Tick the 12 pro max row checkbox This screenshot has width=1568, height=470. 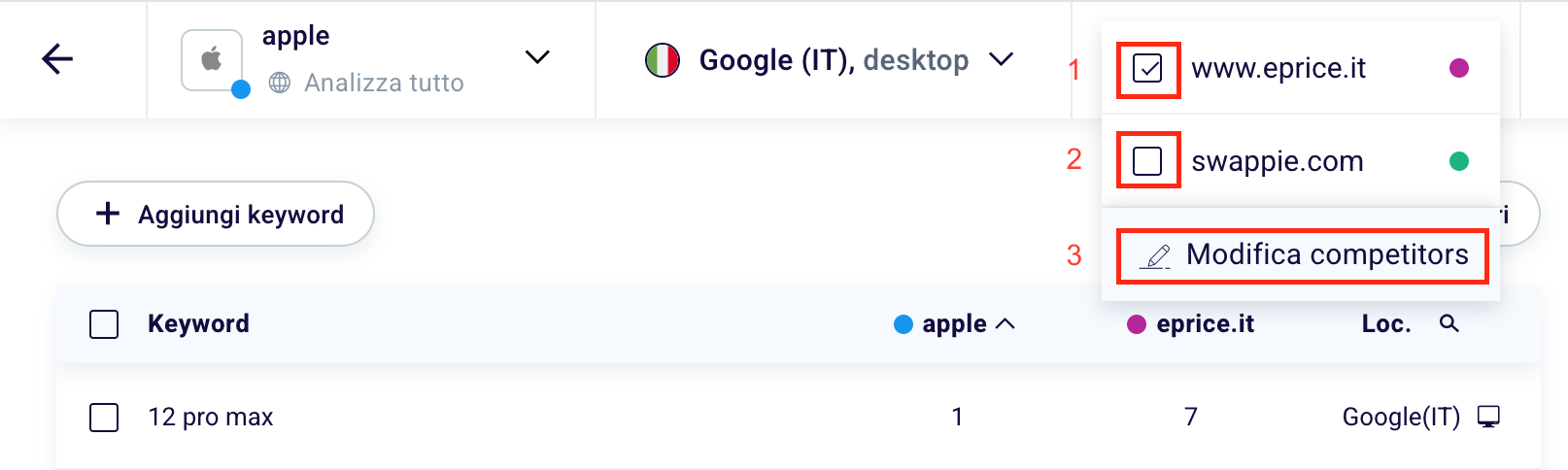coord(104,418)
